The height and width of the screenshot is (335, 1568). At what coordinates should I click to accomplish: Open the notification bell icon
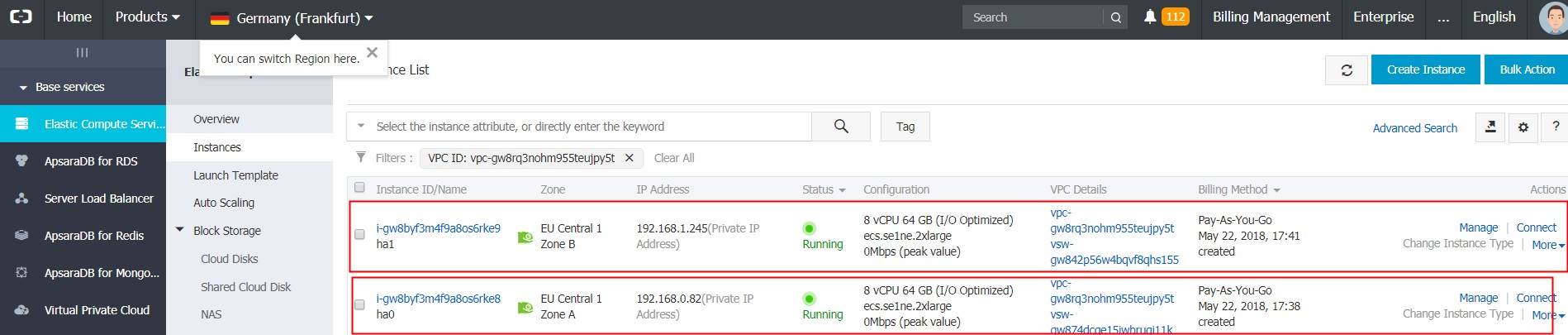click(1149, 17)
